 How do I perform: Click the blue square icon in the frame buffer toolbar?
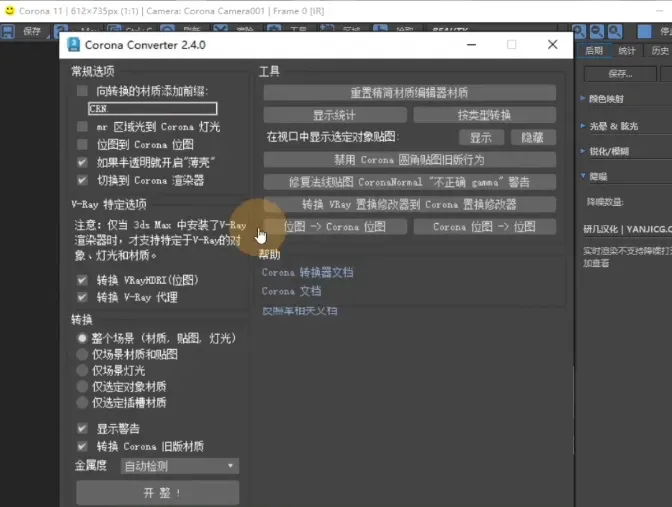(x=644, y=31)
